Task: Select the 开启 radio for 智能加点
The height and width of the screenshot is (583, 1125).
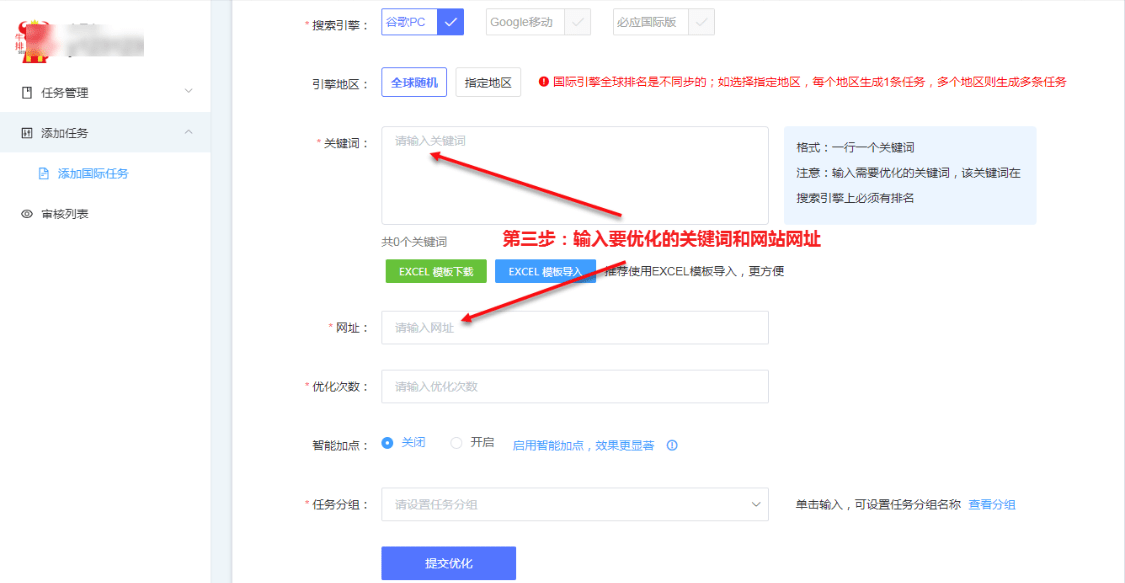Action: point(456,443)
